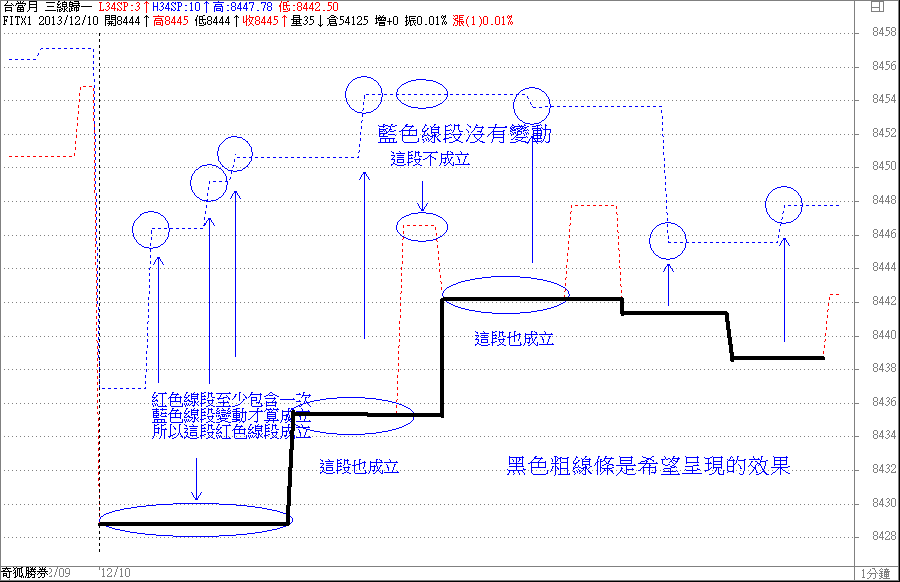900x582 pixels.
Task: Click the red 漲(1)0.01% value
Action: tap(483, 20)
